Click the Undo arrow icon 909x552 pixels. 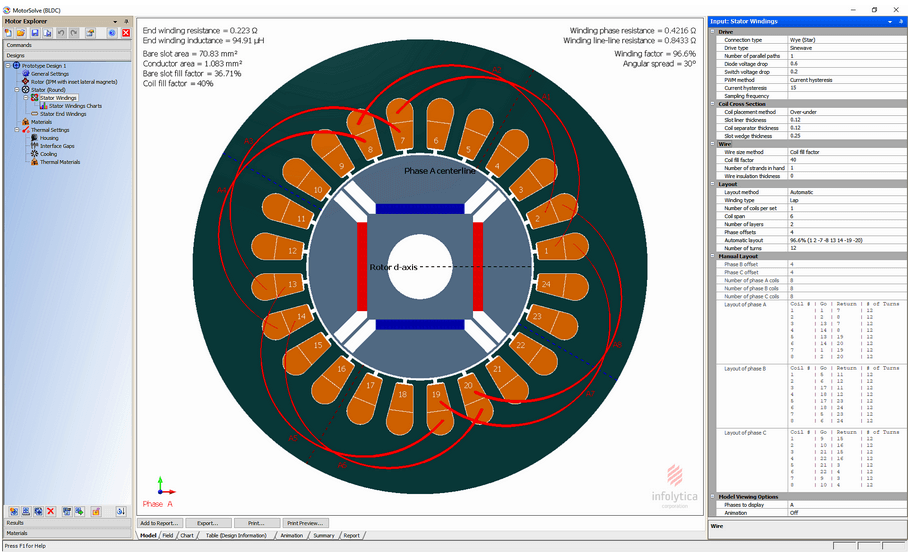[61, 33]
